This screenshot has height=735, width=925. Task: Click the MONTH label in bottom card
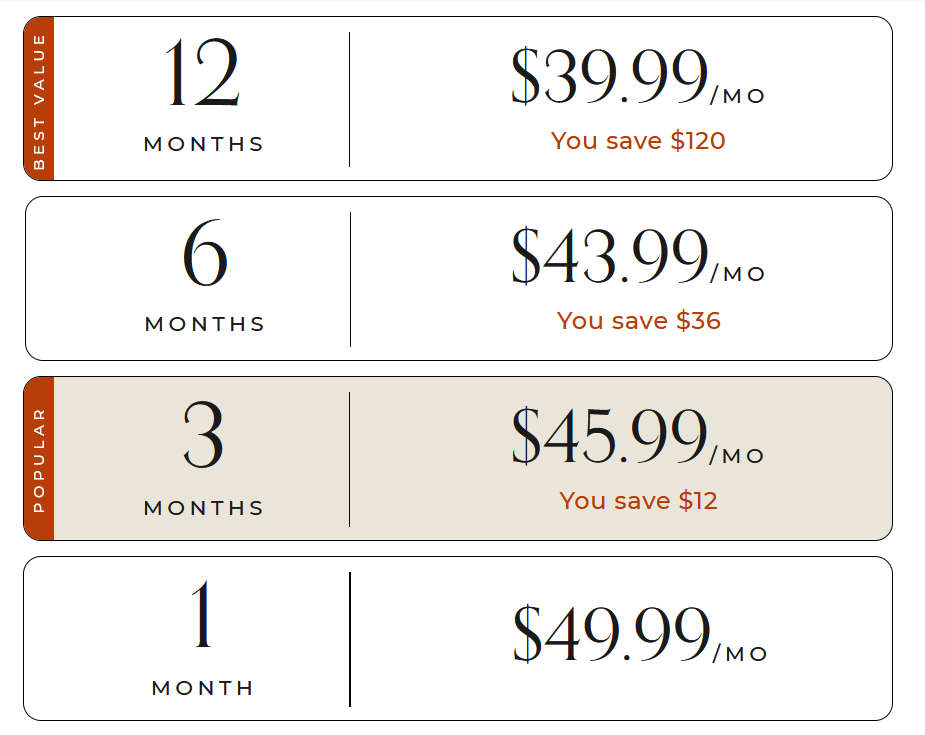click(x=203, y=688)
